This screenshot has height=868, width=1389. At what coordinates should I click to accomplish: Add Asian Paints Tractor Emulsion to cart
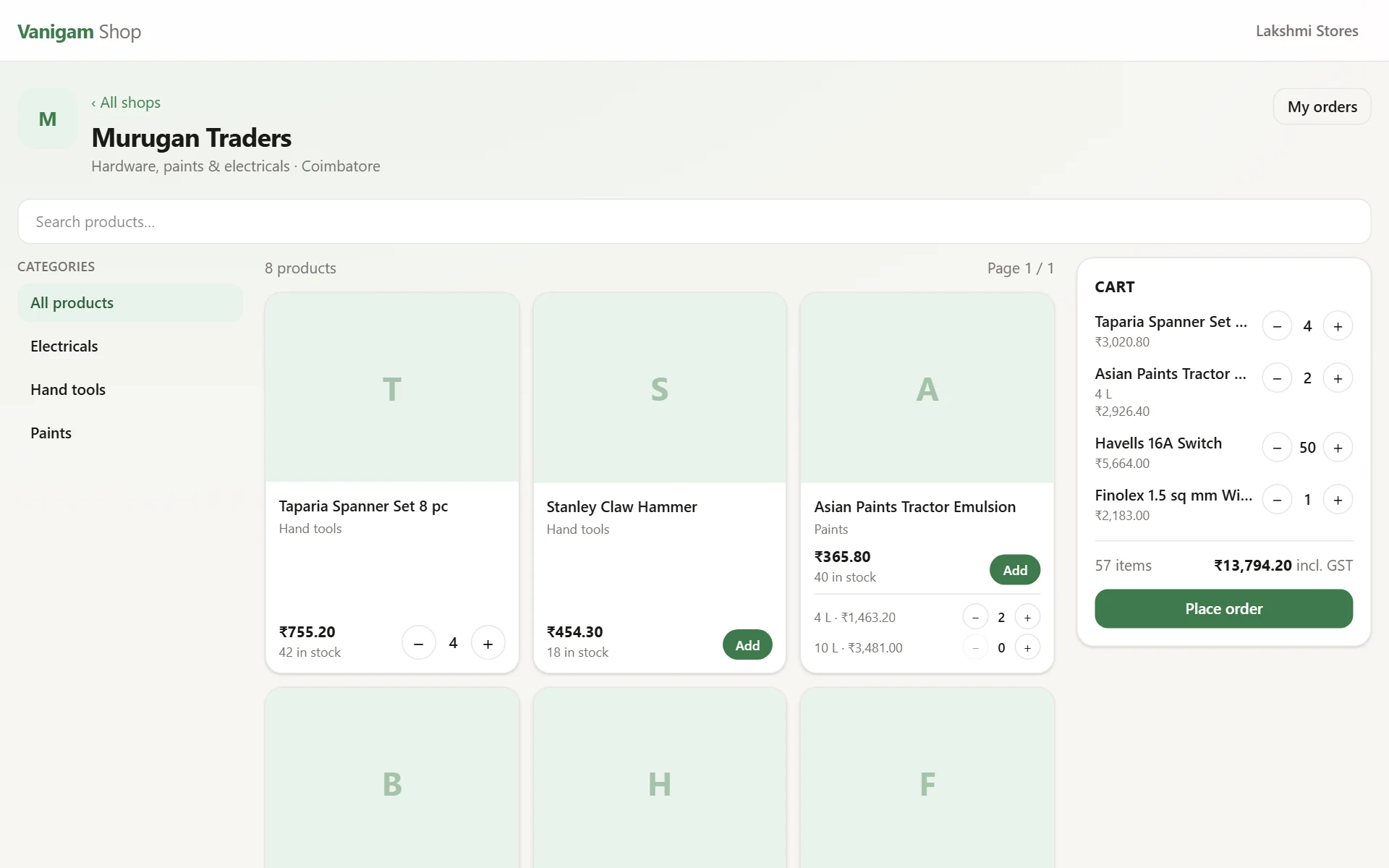[1015, 570]
